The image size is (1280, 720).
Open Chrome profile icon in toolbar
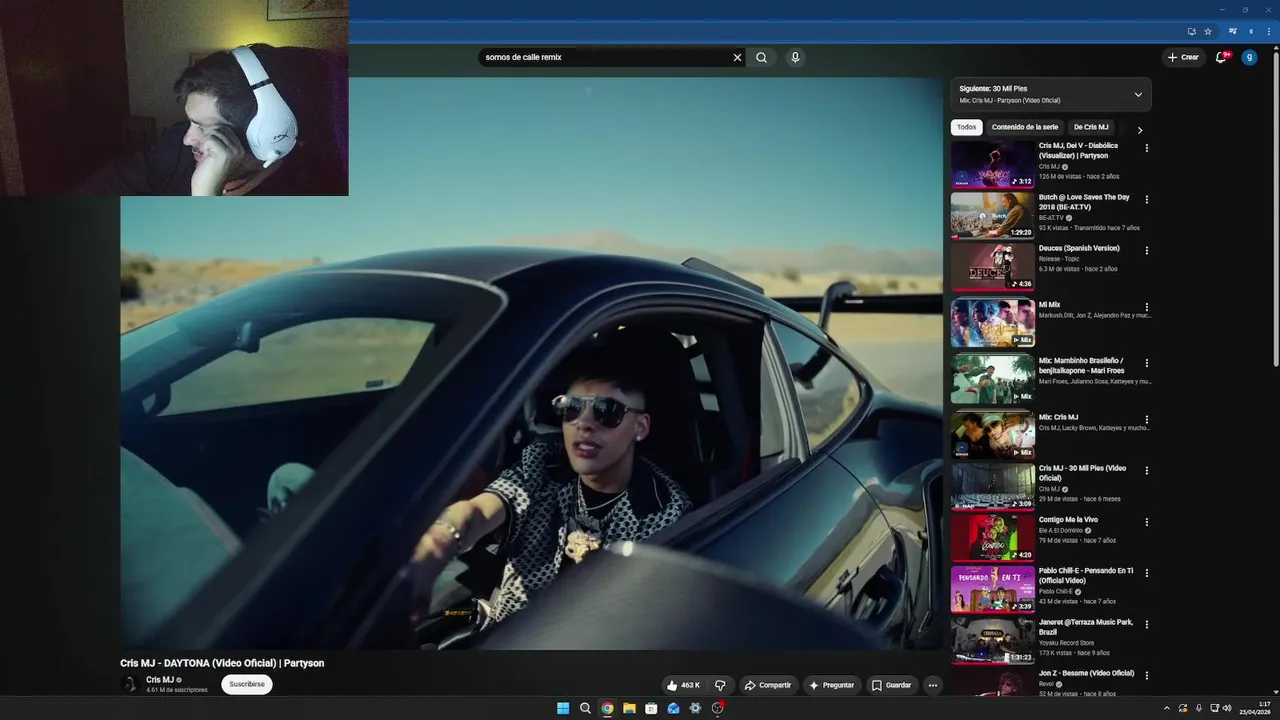pos(1251,31)
